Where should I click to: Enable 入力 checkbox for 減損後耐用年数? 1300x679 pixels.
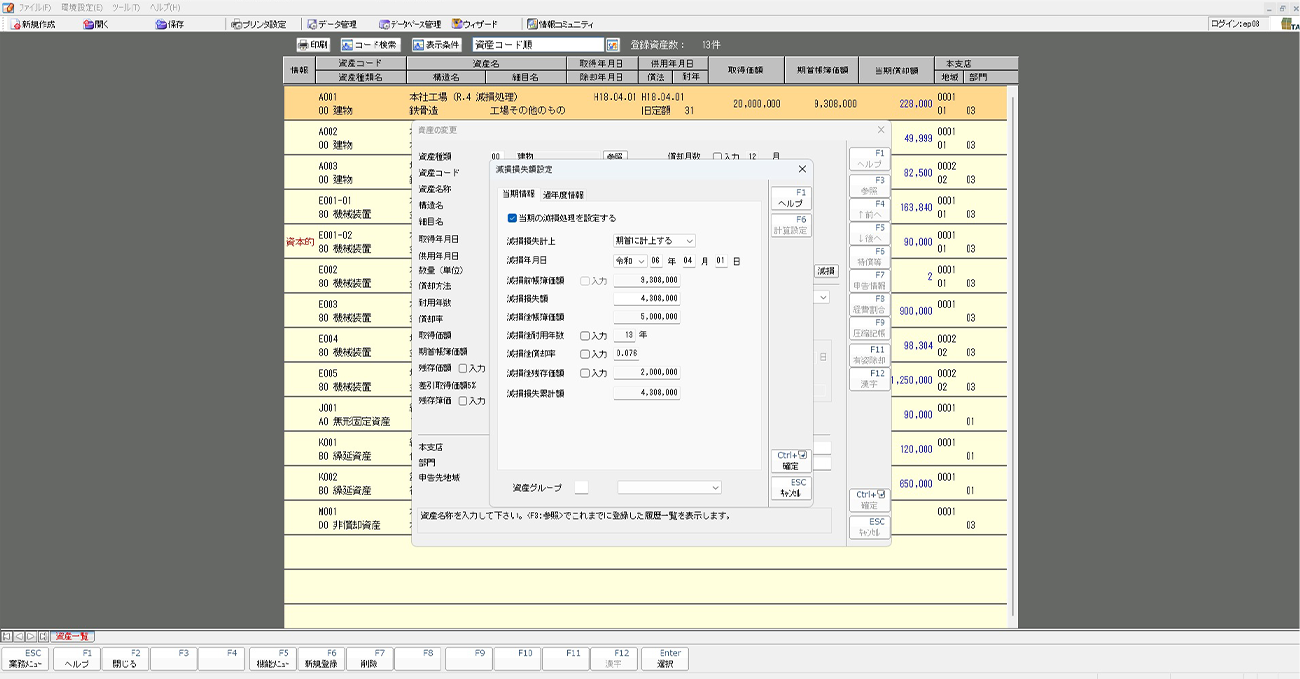coord(585,336)
